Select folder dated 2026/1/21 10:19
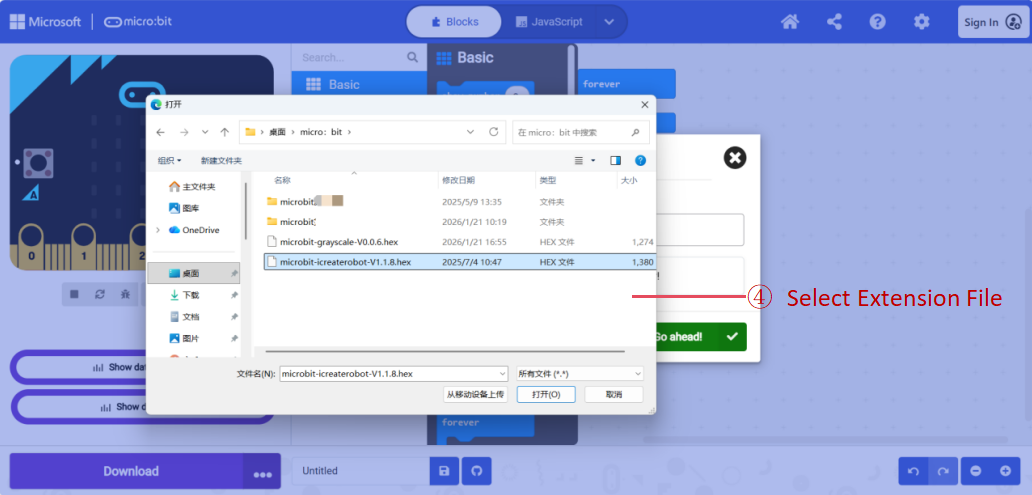The height and width of the screenshot is (495, 1032). coord(460,221)
